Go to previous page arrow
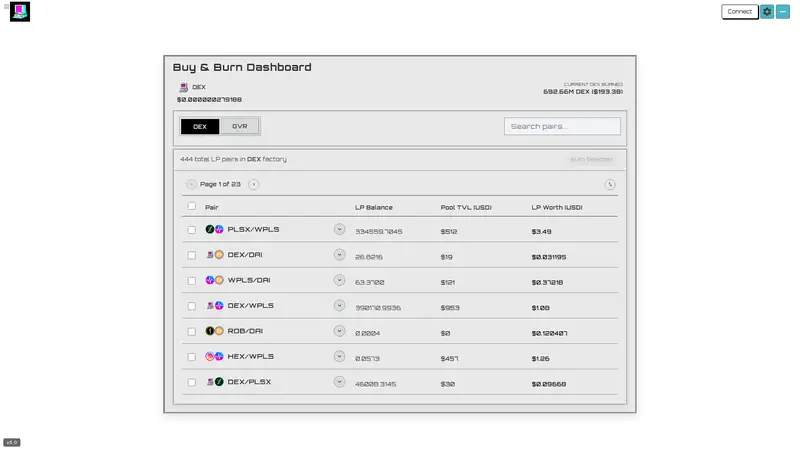 click(x=191, y=185)
